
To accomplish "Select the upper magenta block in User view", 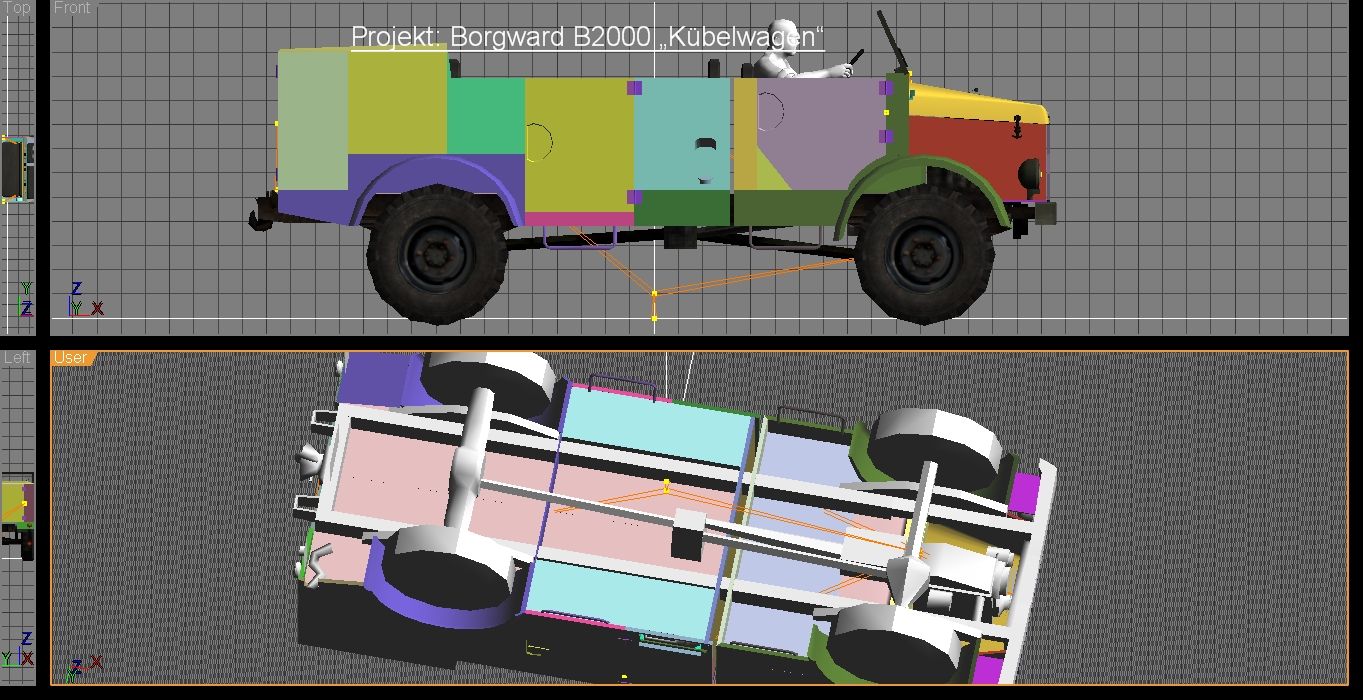I will [x=1025, y=492].
